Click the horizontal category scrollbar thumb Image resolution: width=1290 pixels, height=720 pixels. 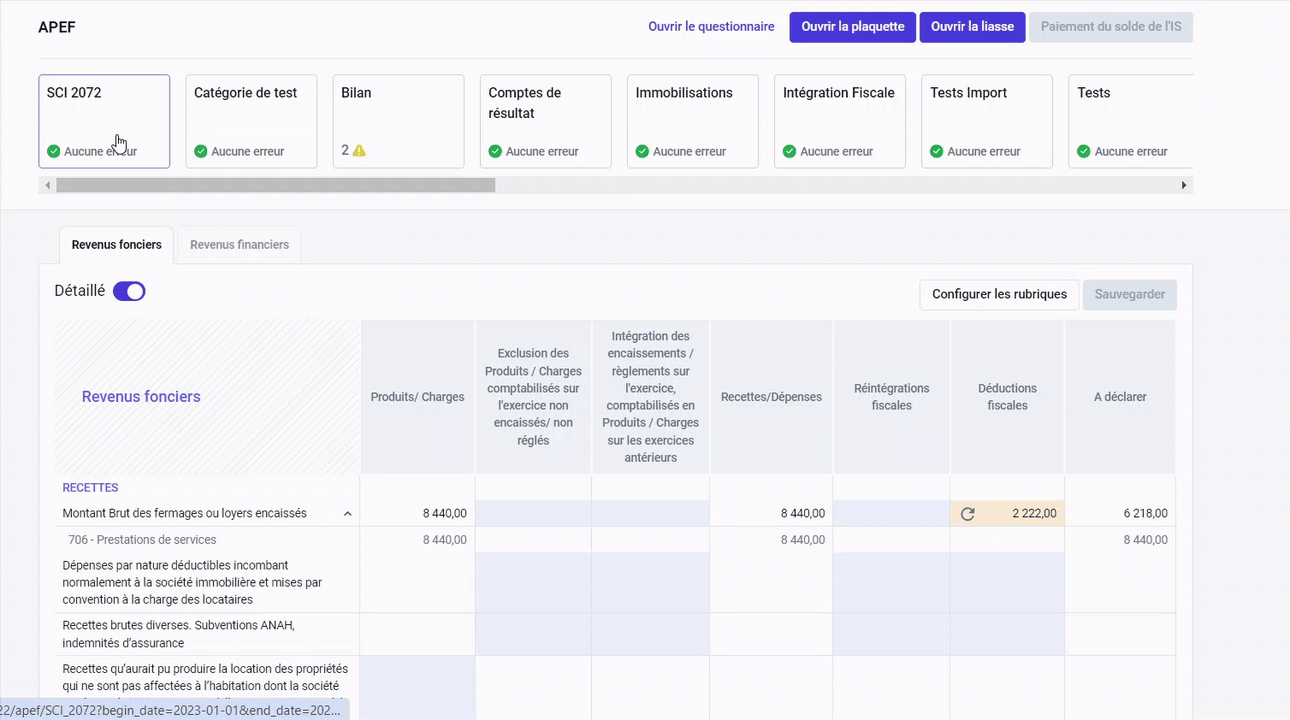click(276, 185)
